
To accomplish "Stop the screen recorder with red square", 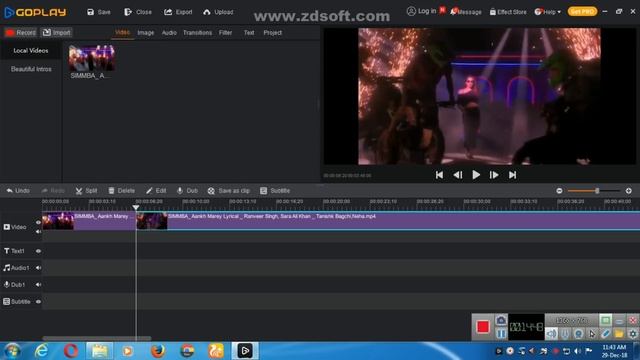I will pos(483,327).
